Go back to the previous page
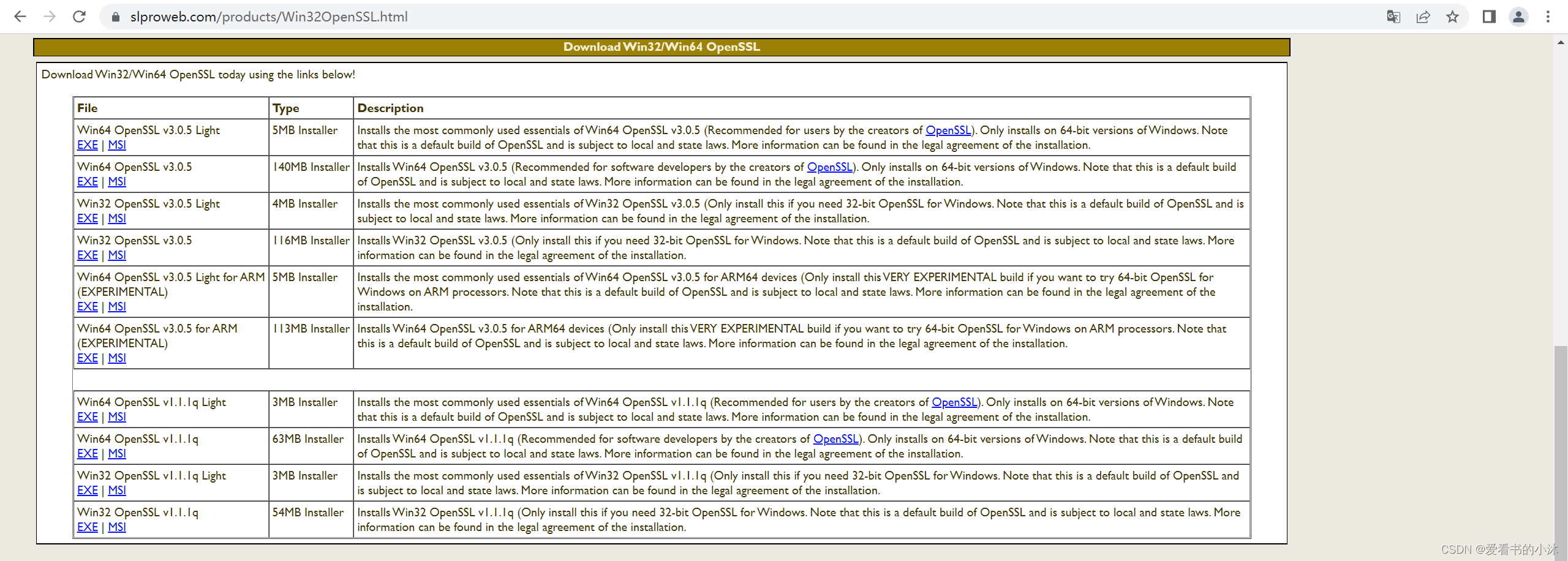This screenshot has height=561, width=1568. (20, 17)
